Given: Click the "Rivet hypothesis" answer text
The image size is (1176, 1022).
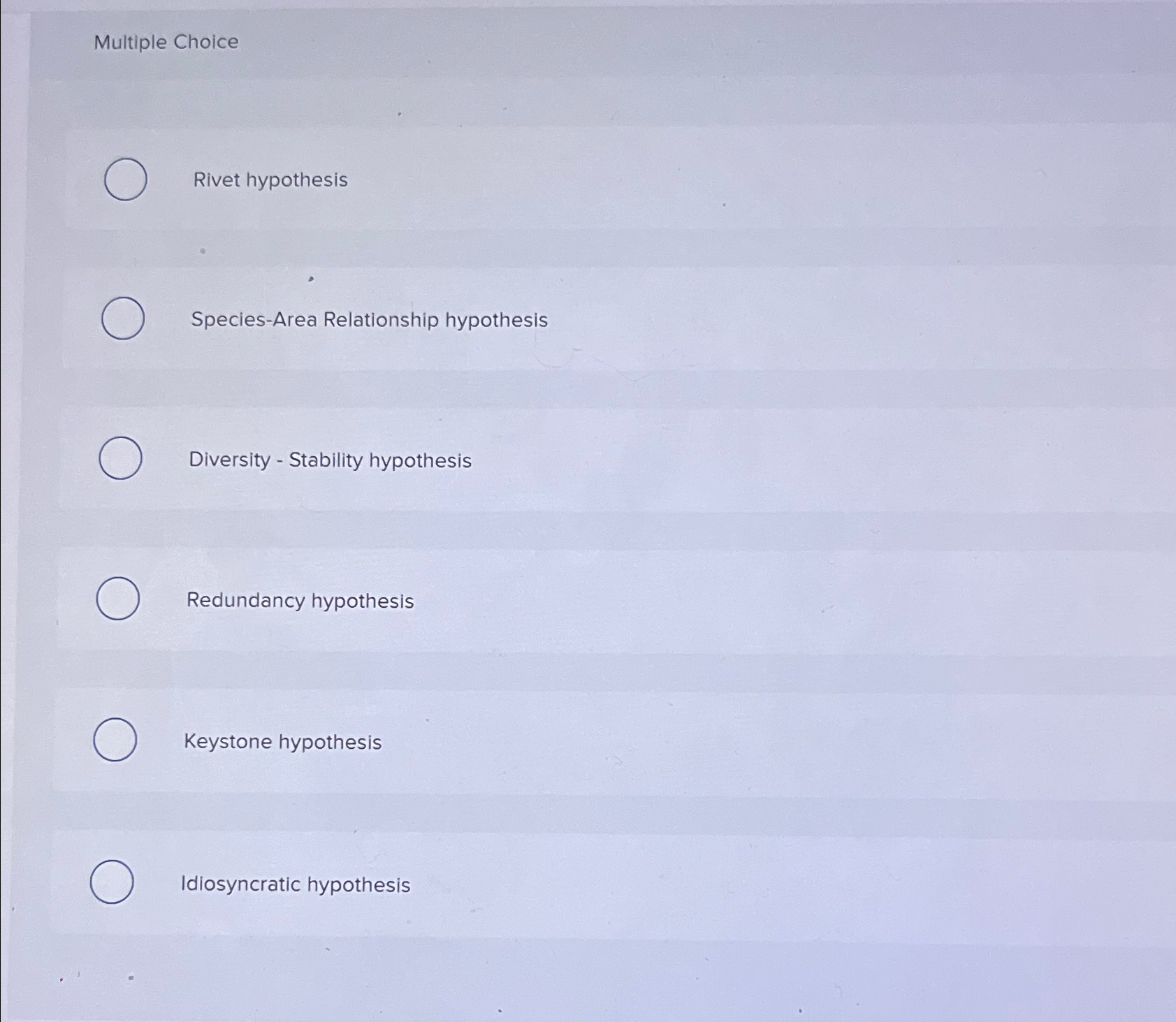Looking at the screenshot, I should (270, 180).
